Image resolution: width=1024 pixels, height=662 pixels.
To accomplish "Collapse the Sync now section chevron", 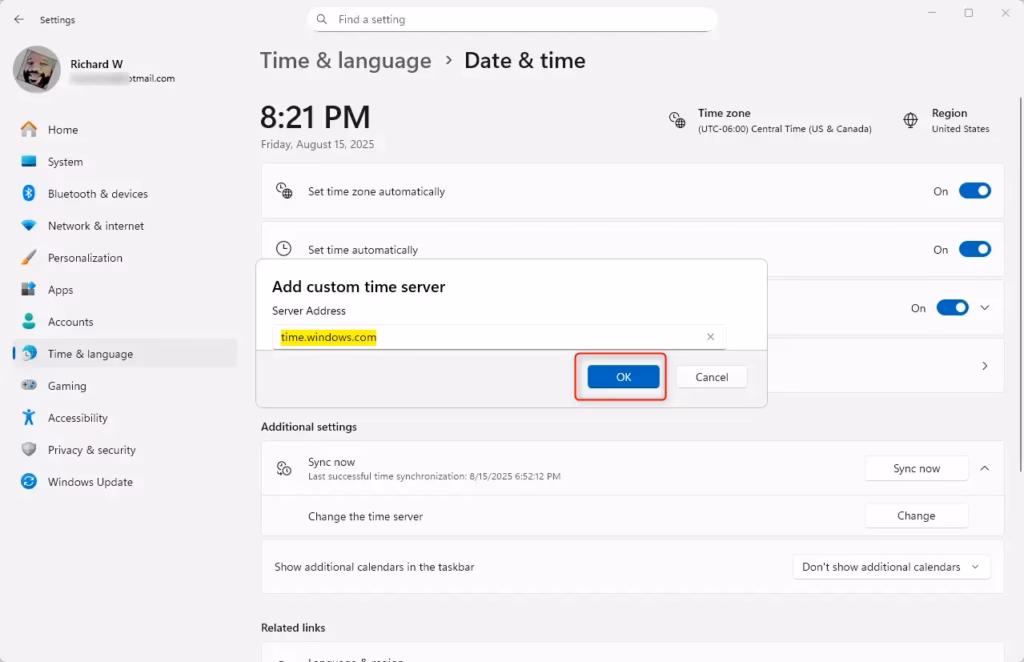I will click(985, 468).
